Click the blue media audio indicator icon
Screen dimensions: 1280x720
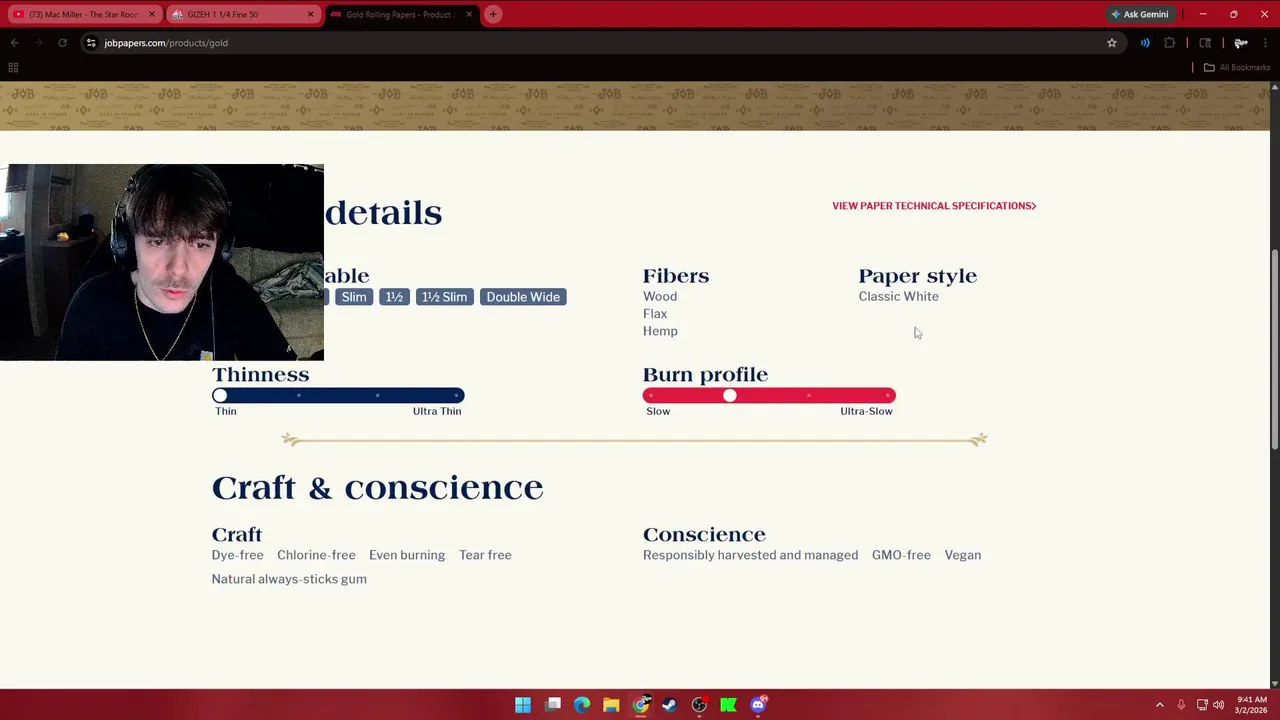coord(1145,43)
